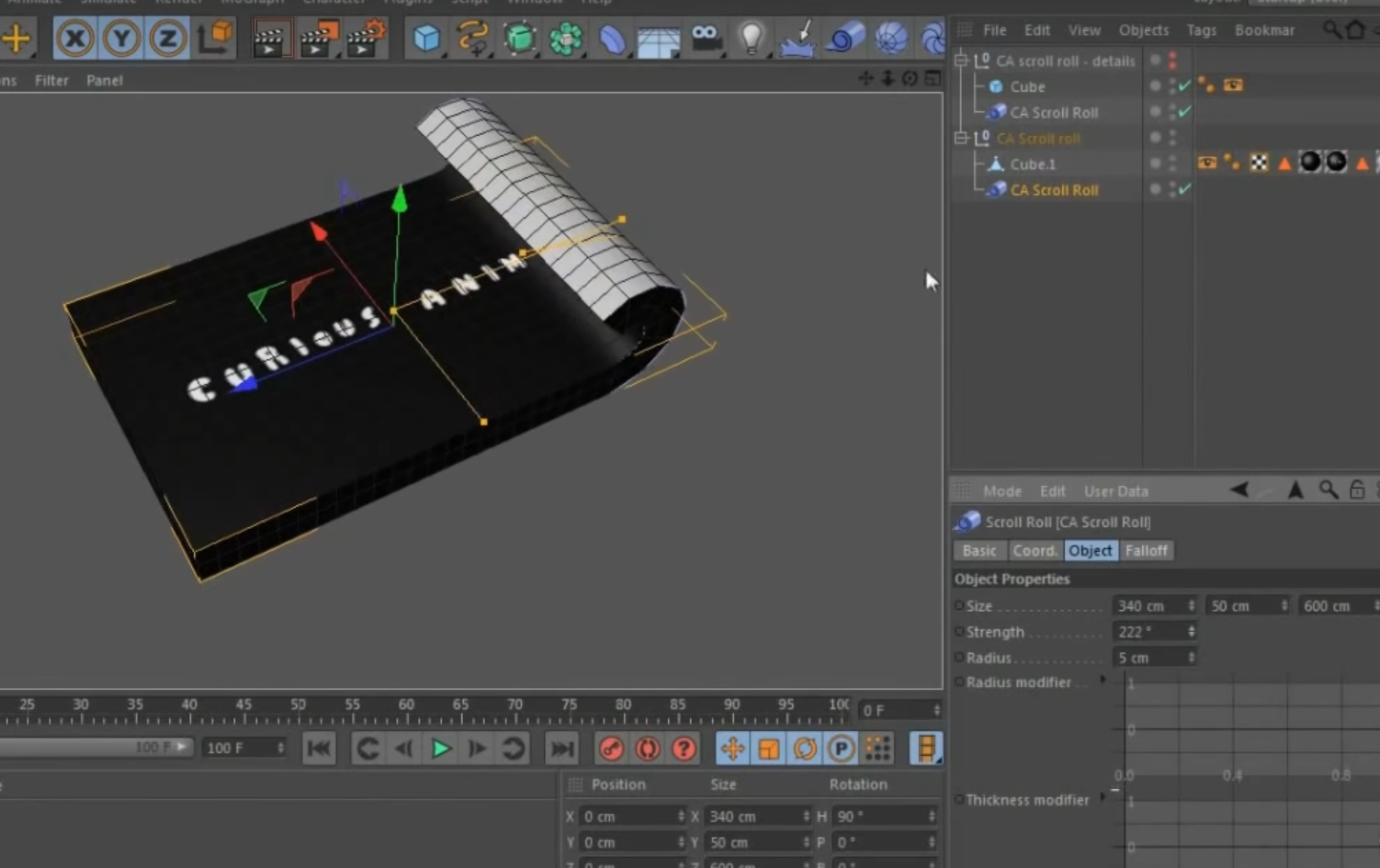Open the viewport Panel menu
This screenshot has height=868, width=1380.
105,81
